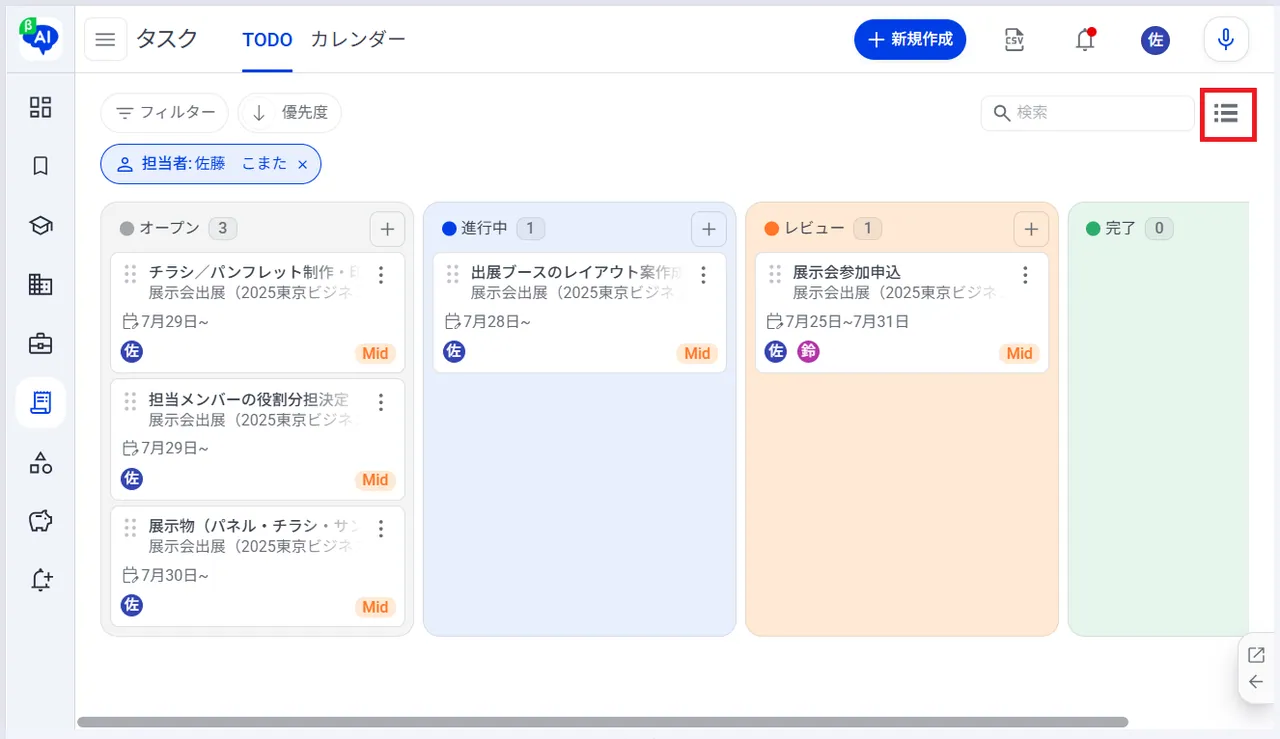Screen dimensions: 1280x739
Task: Open more options for 展示会参加申込 card
Action: [x=1025, y=275]
